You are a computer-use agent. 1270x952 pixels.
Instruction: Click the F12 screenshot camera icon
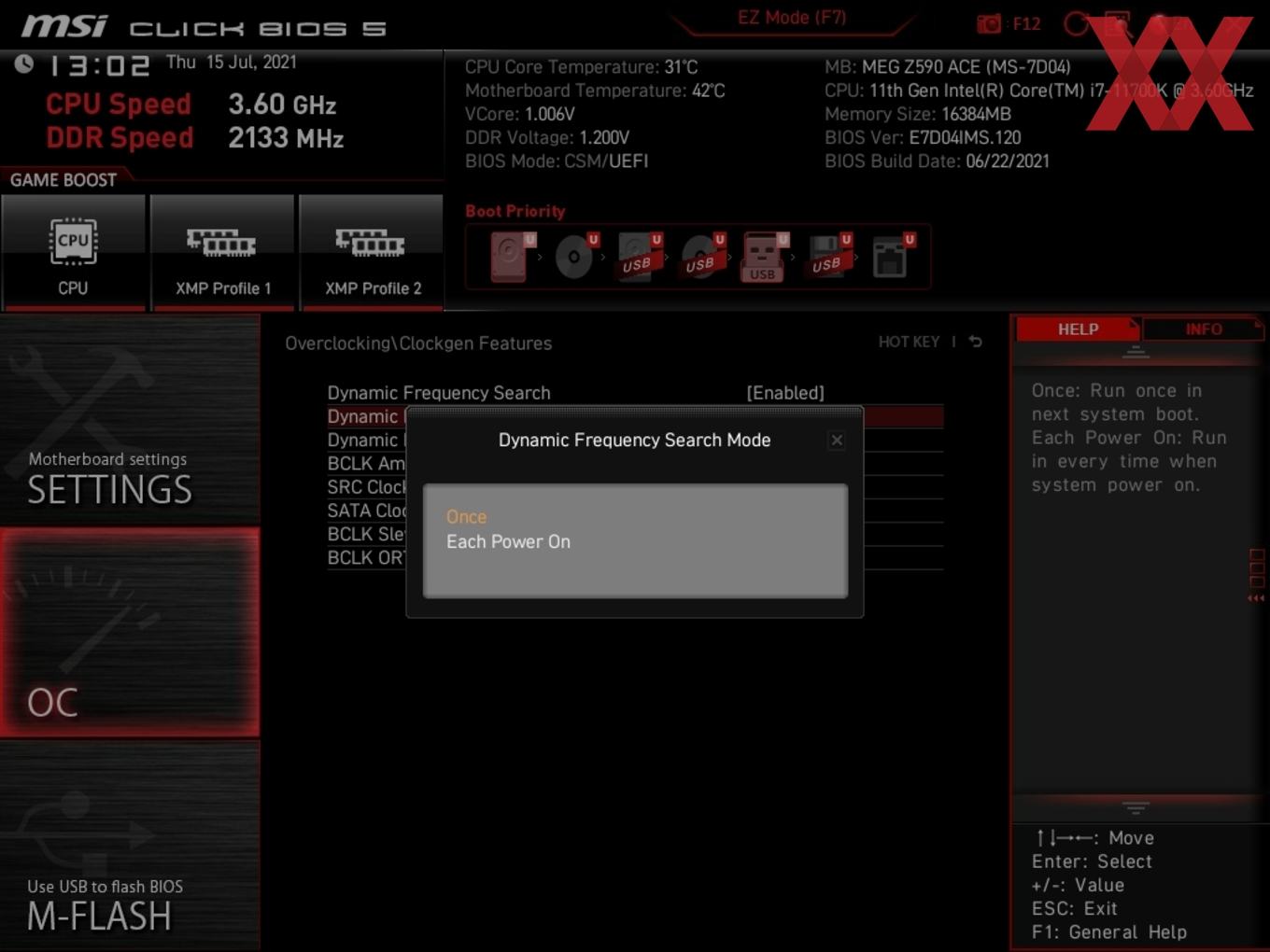988,23
